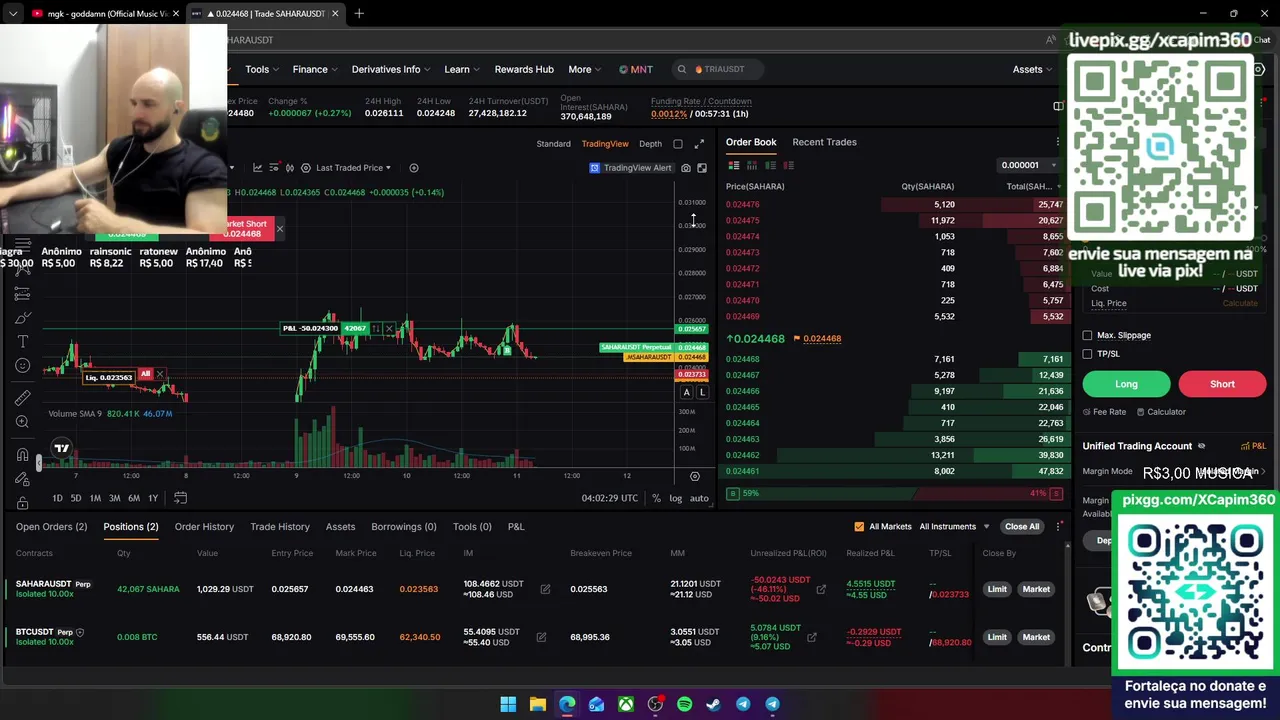Toggle the magnet snap tool
The image size is (1280, 720).
coord(22,456)
